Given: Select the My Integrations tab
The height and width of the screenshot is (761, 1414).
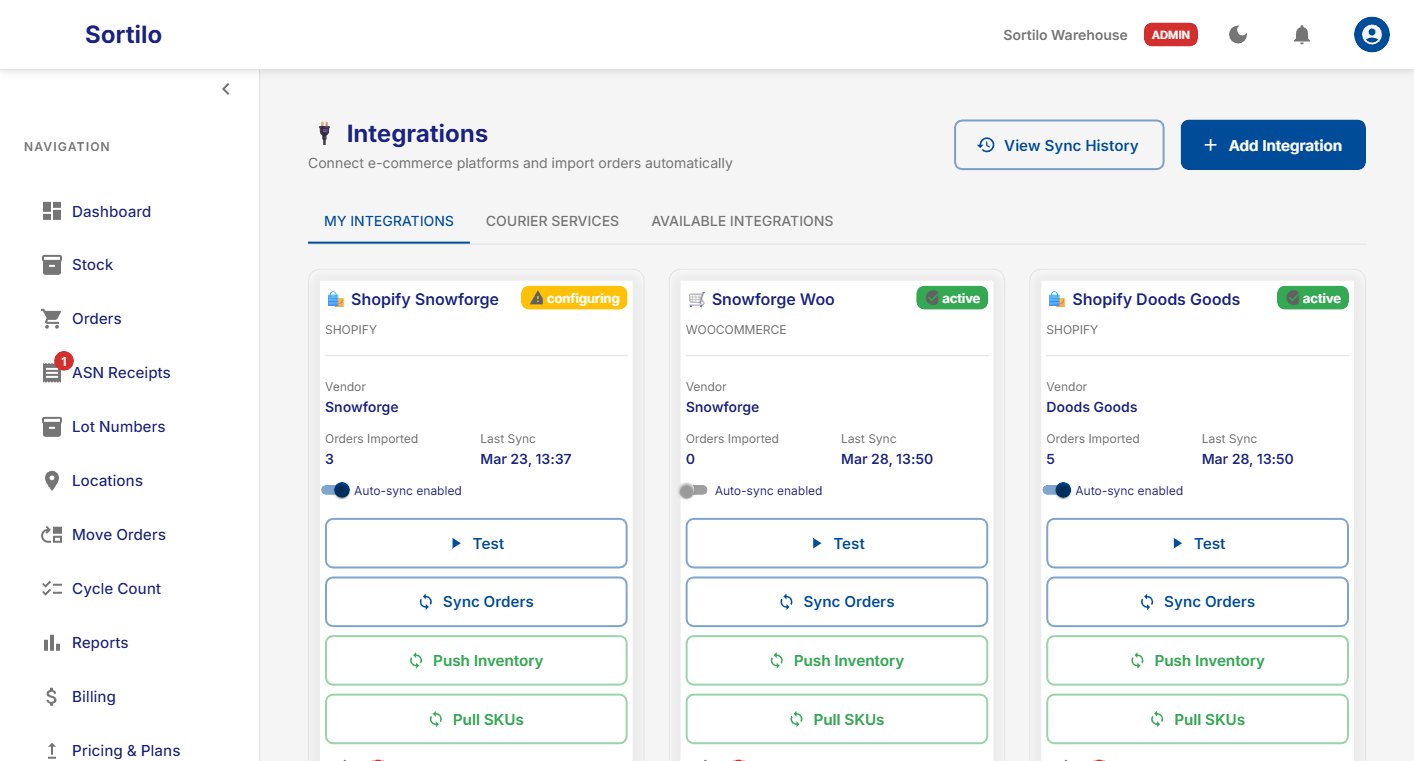Looking at the screenshot, I should pyautogui.click(x=389, y=221).
